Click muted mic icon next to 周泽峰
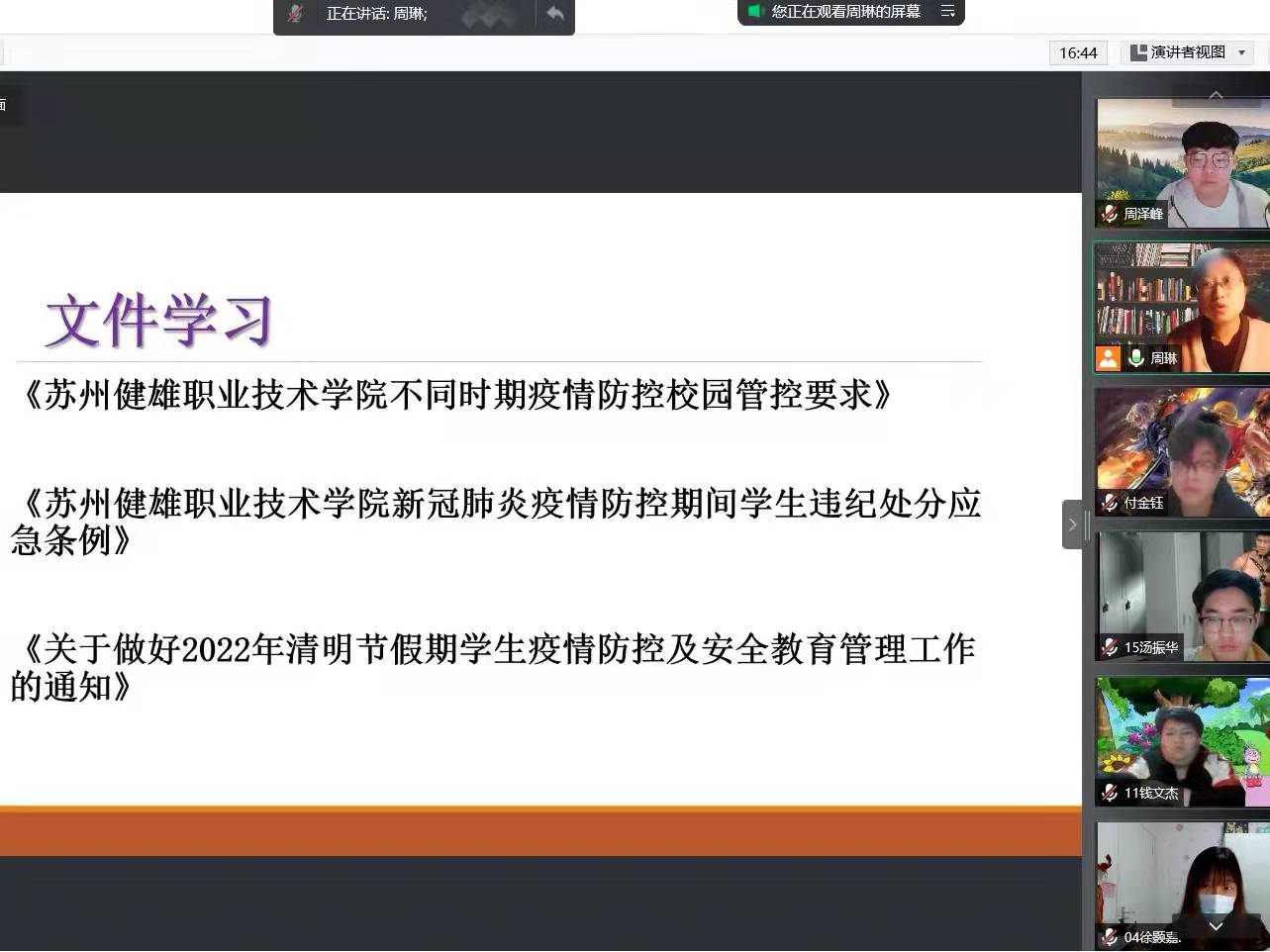 (x=1110, y=214)
